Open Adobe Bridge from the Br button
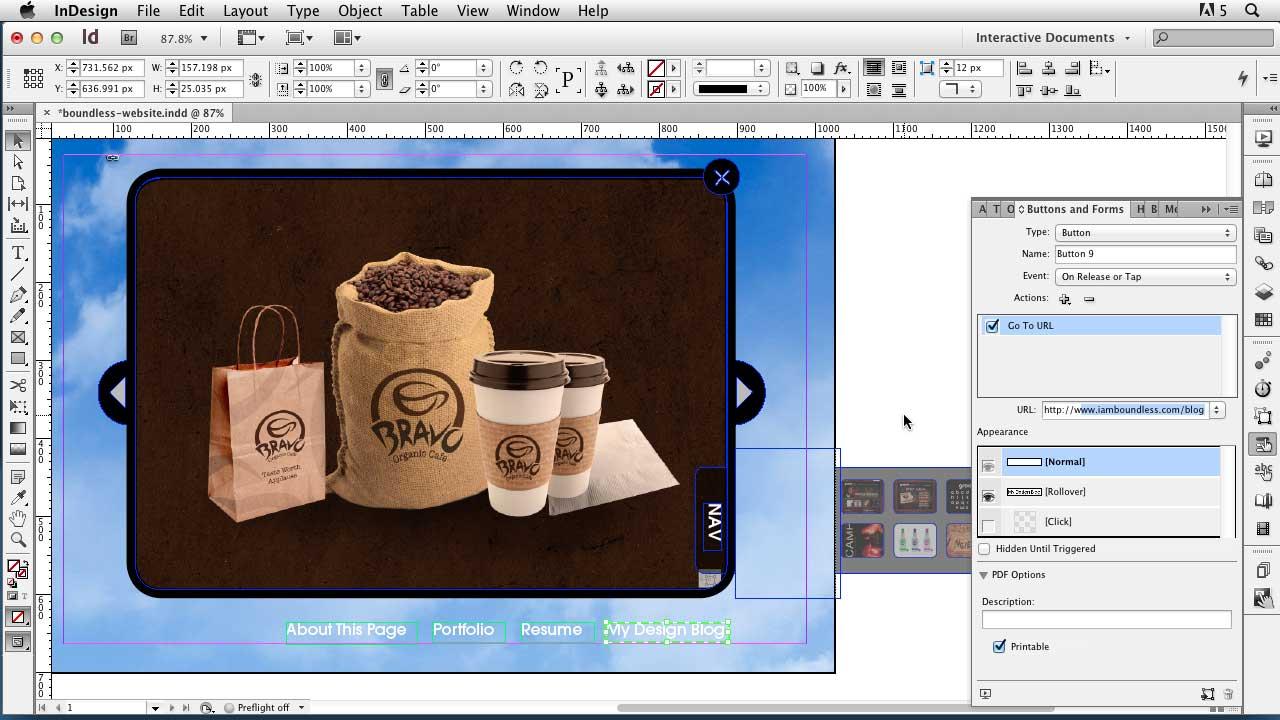This screenshot has width=1280, height=720. [128, 38]
